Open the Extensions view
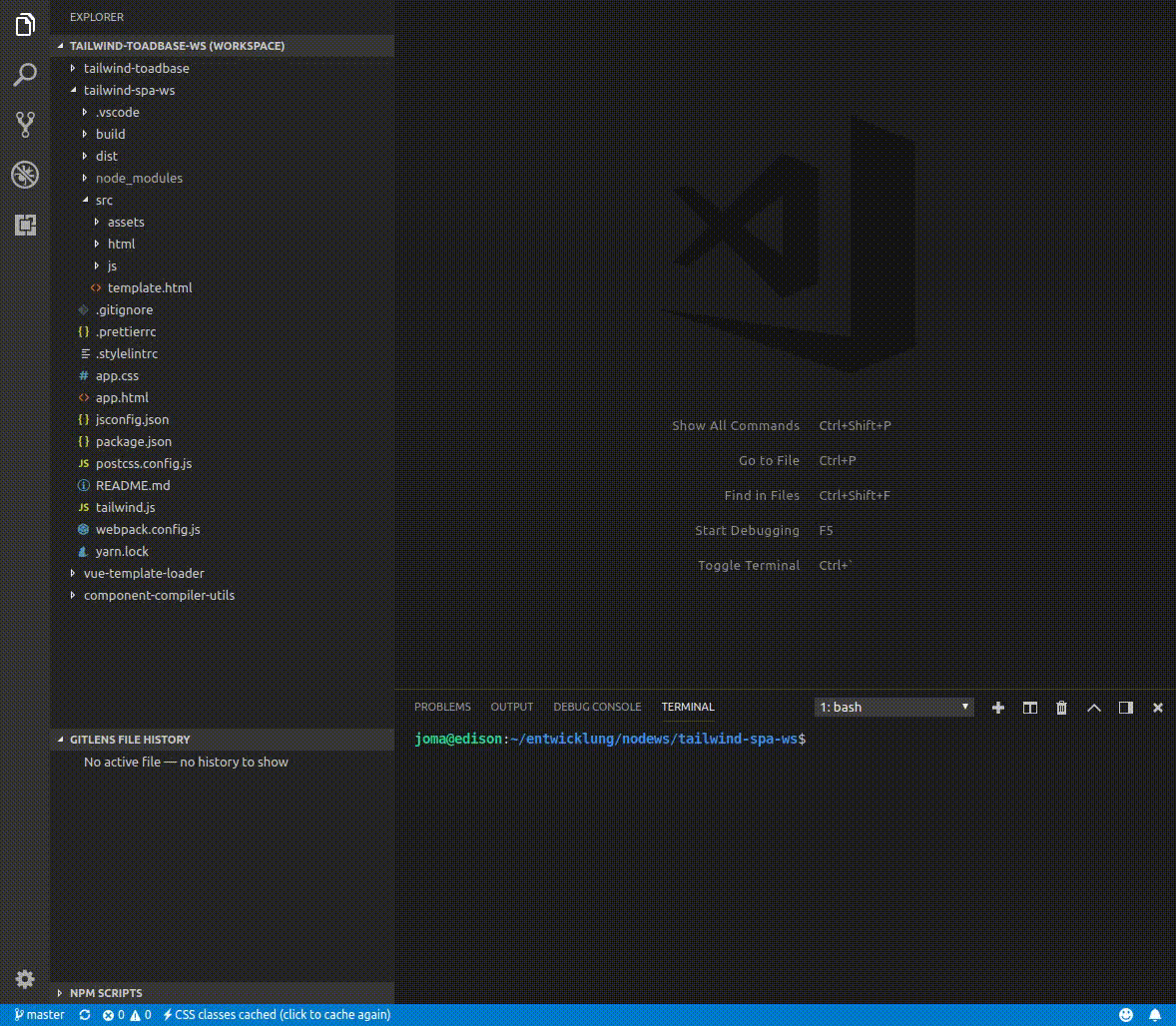 [25, 226]
